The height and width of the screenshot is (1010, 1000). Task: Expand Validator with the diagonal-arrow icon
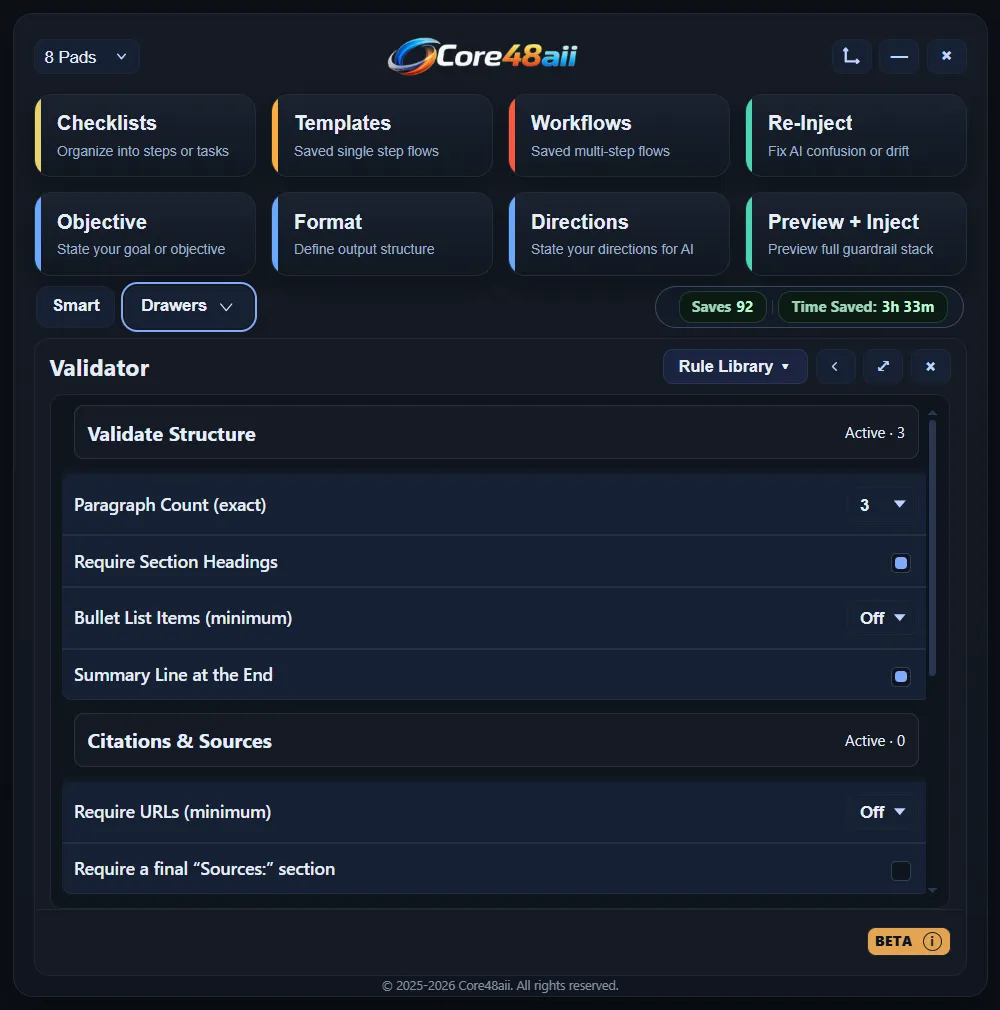click(883, 366)
